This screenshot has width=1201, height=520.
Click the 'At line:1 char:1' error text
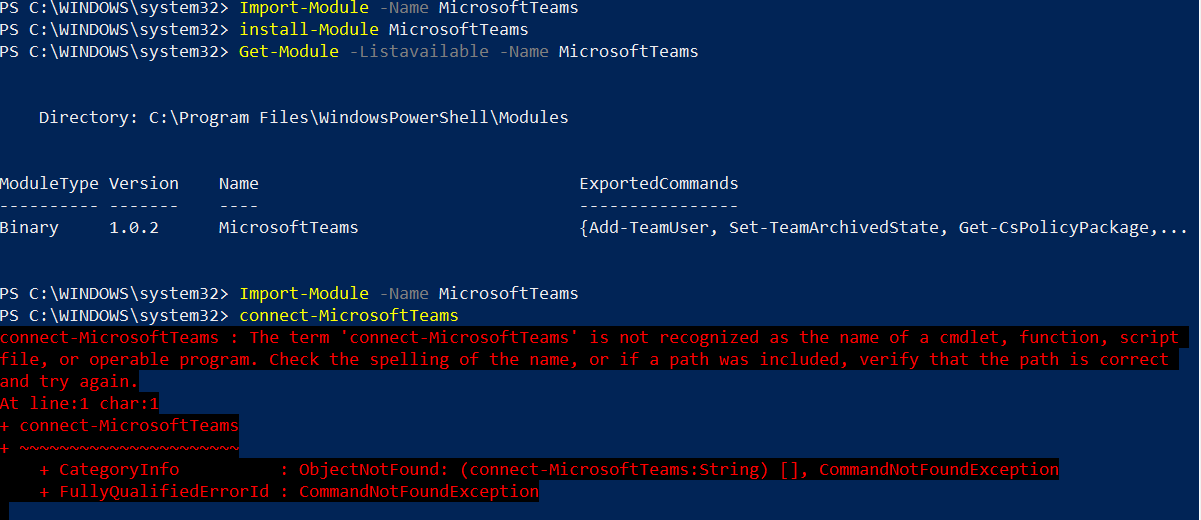pos(80,404)
